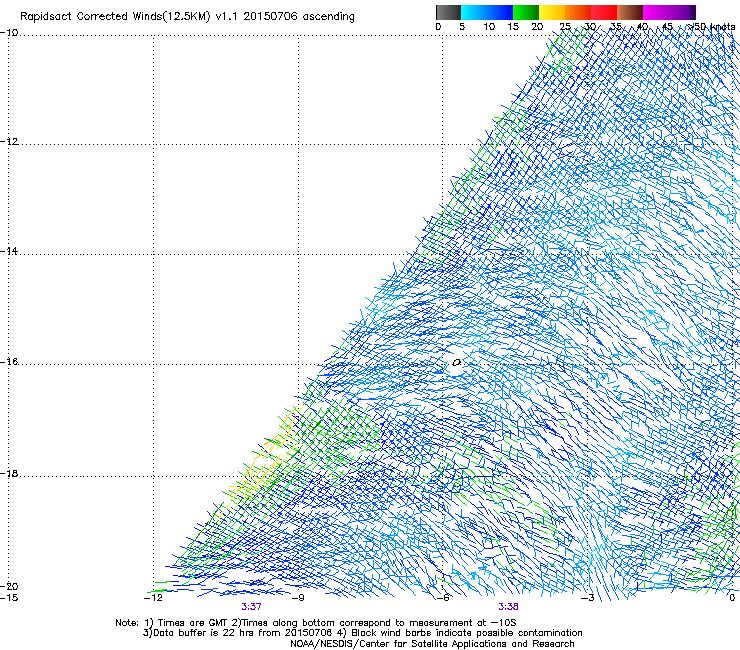Click the '-9' longitude axis label
This screenshot has width=740, height=650.
tap(298, 598)
